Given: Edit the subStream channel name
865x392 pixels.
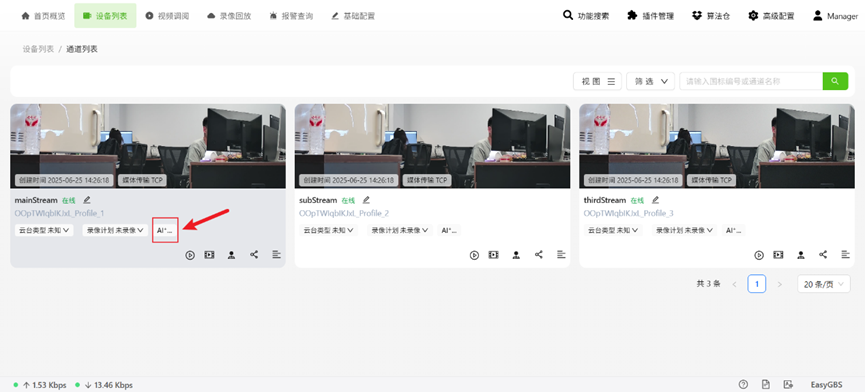Looking at the screenshot, I should pyautogui.click(x=366, y=200).
